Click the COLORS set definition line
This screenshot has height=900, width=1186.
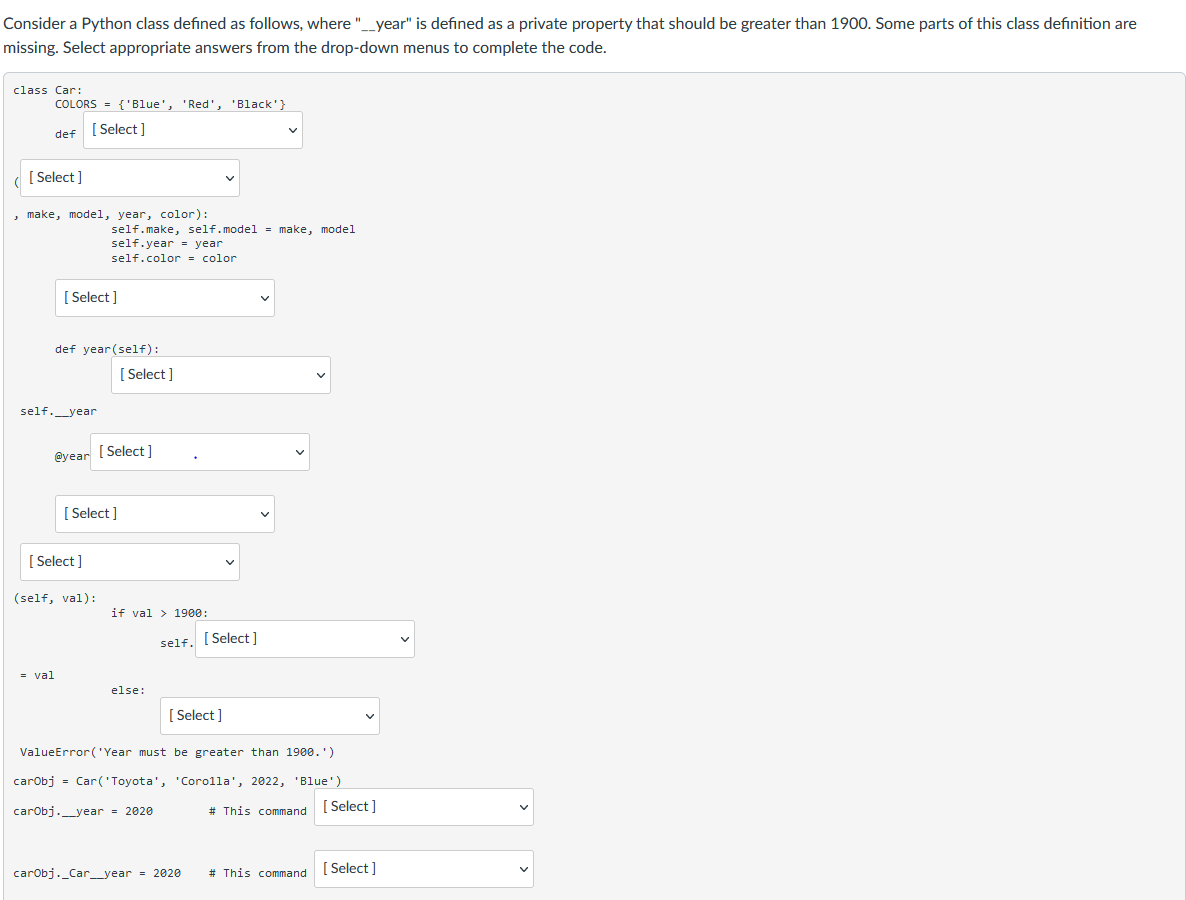tap(170, 104)
